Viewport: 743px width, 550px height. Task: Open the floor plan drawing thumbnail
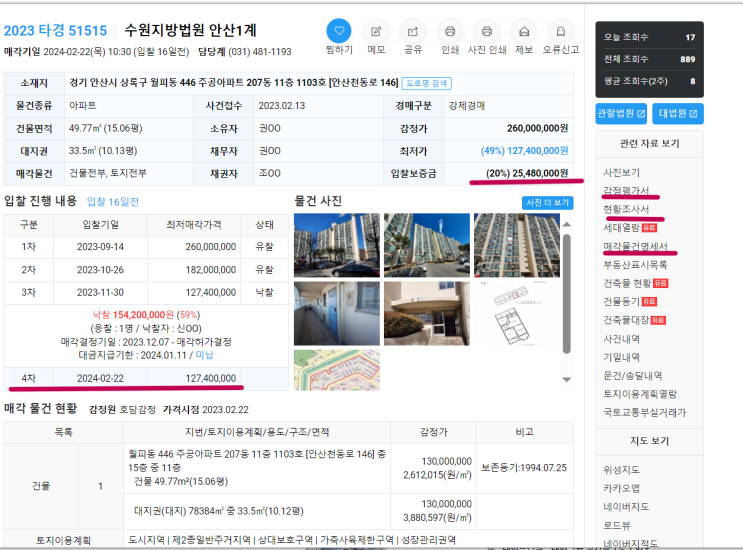coord(517,314)
